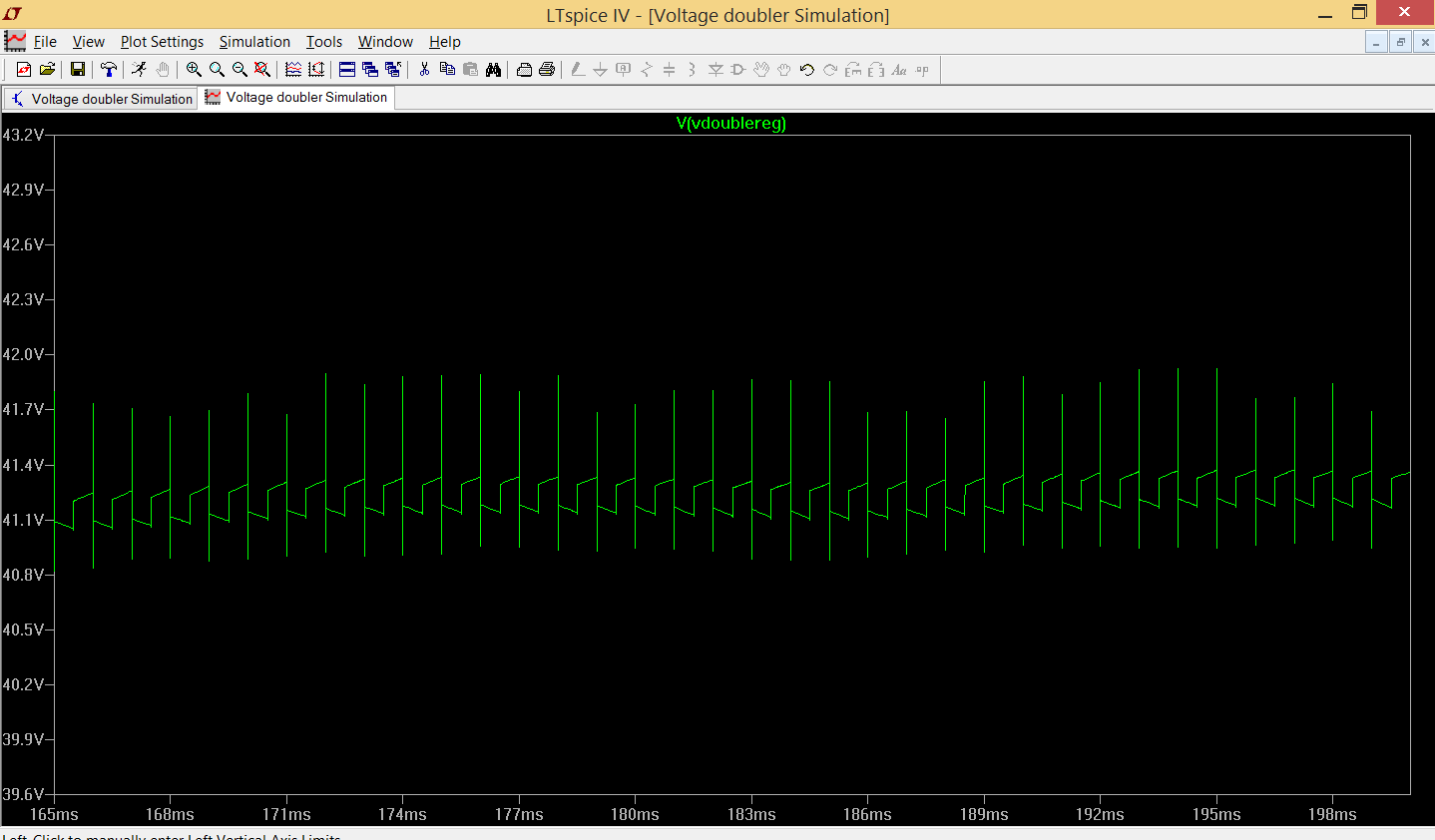Click the Mirror component icon
Viewport: 1435px width, 840px height.
point(876,69)
